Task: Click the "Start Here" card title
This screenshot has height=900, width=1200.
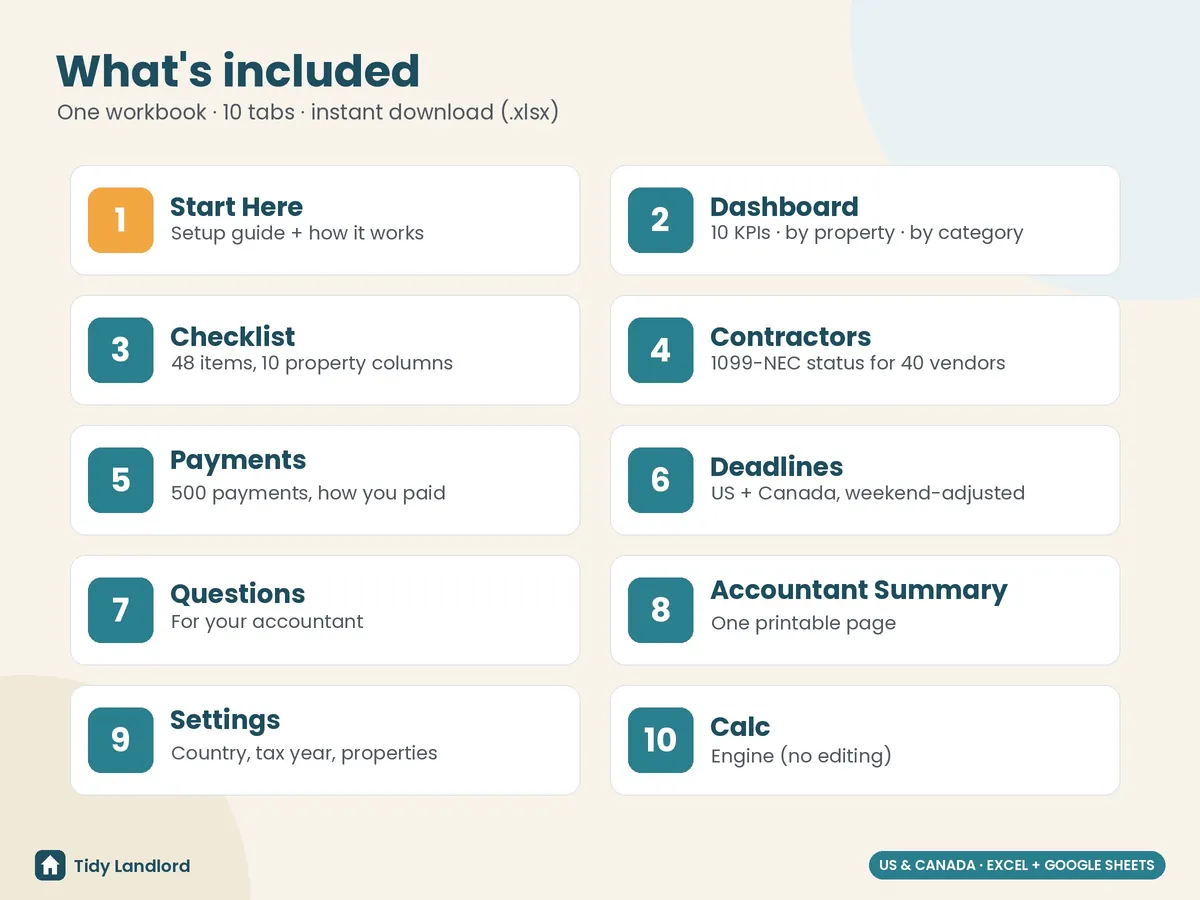Action: pyautogui.click(x=236, y=207)
